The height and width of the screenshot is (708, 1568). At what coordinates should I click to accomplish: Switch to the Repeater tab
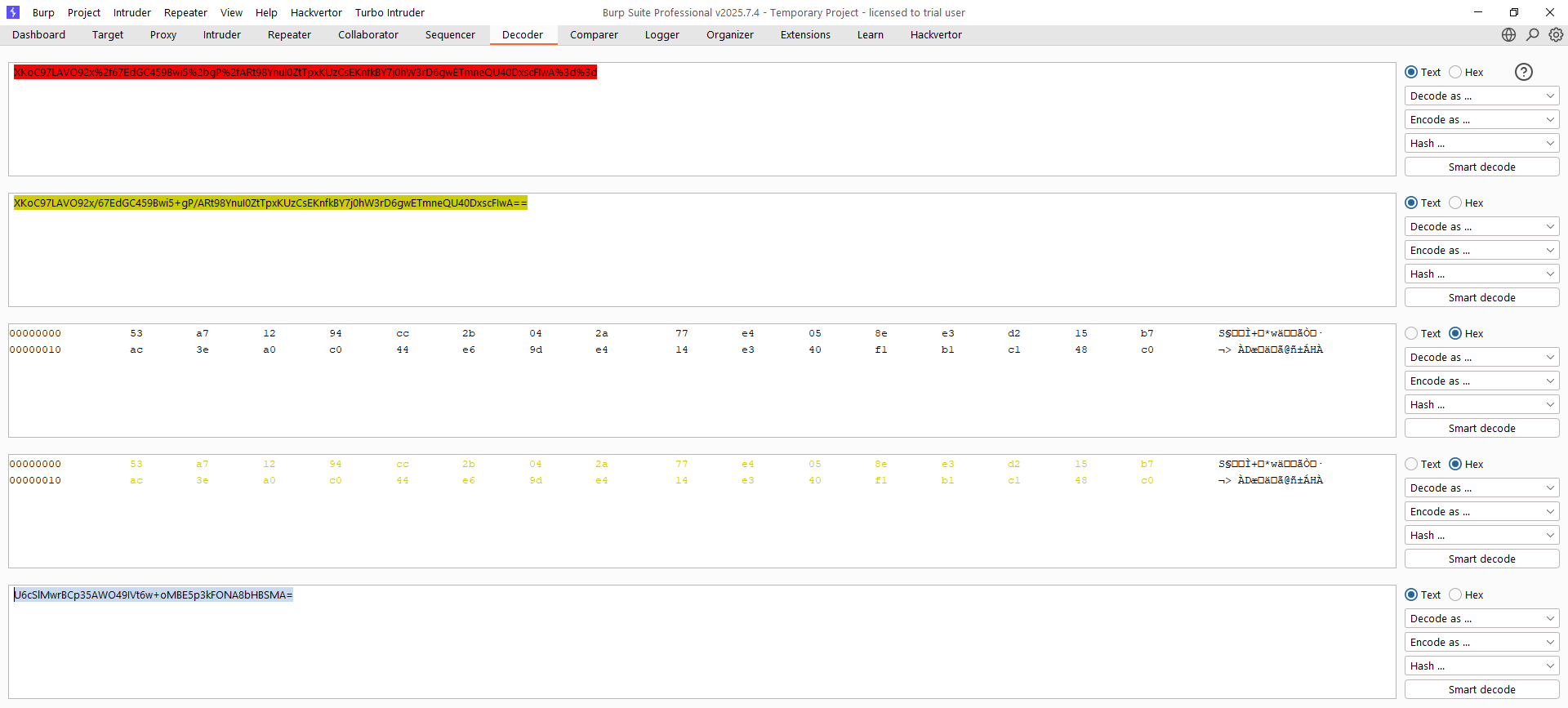coord(289,34)
